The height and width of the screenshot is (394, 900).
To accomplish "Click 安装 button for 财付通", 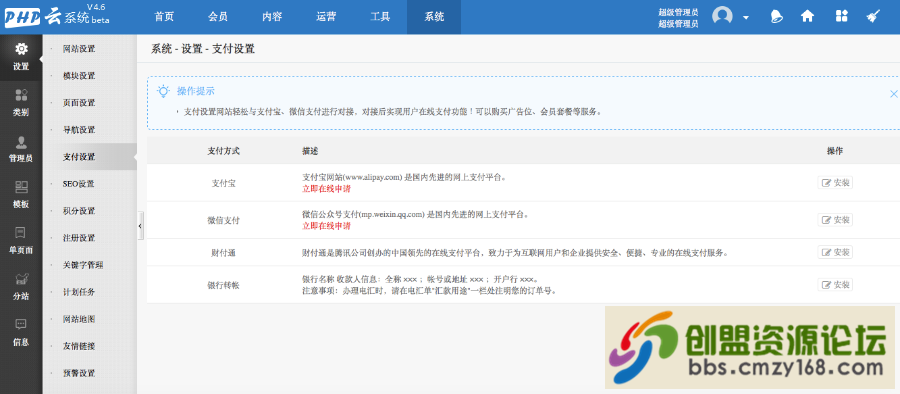I will (x=835, y=252).
